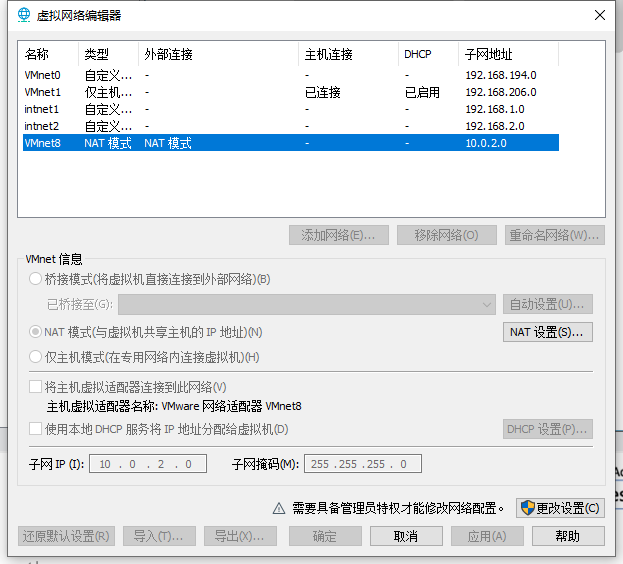Click the 移除网络(O) button
The image size is (623, 564).
pyautogui.click(x=447, y=235)
